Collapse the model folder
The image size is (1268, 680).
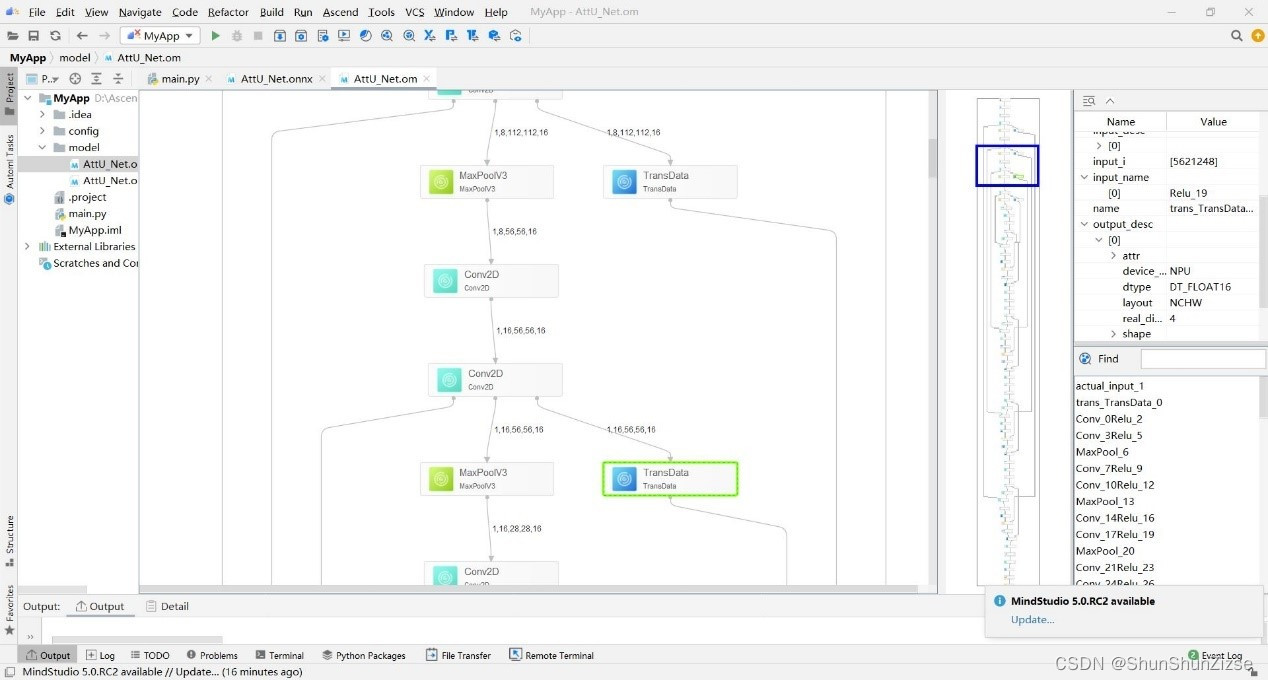click(42, 148)
